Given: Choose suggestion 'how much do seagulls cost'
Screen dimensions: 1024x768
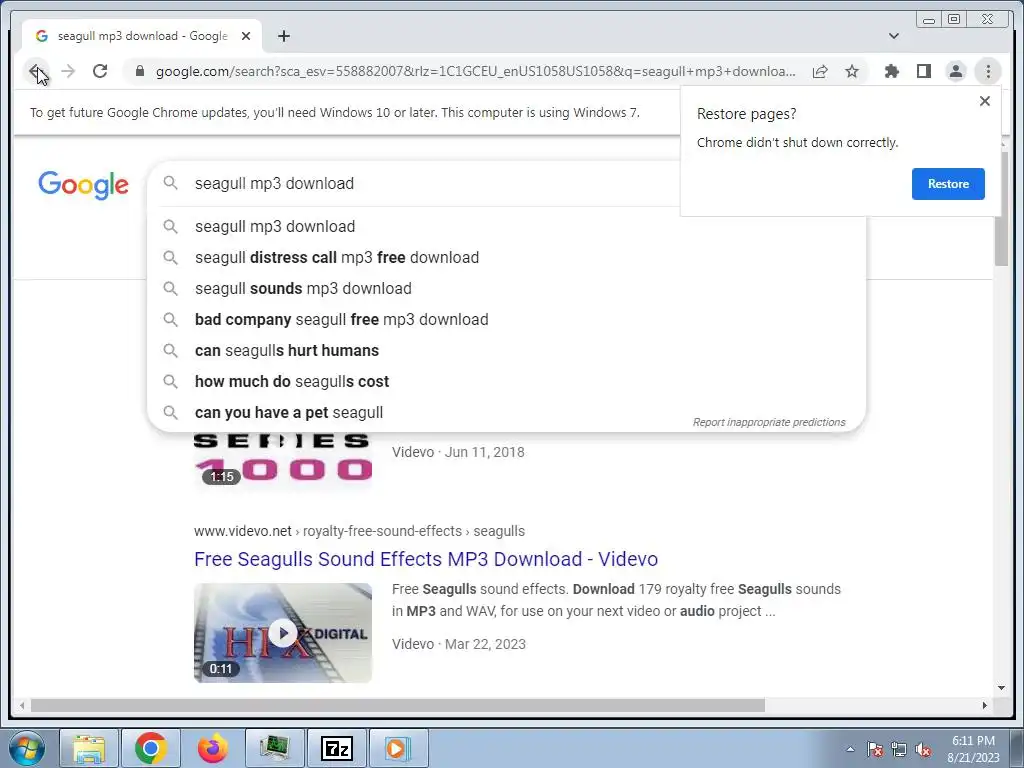Looking at the screenshot, I should tap(507, 381).
